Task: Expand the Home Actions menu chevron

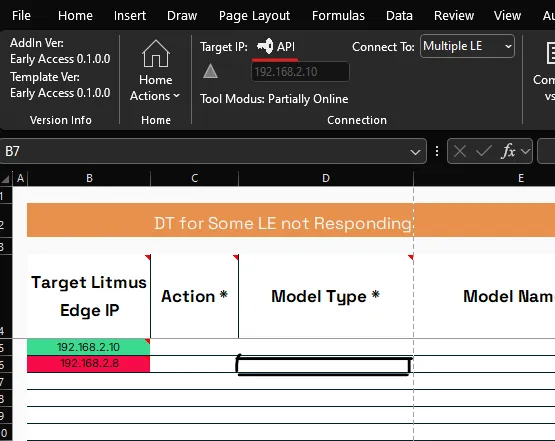Action: pos(177,96)
